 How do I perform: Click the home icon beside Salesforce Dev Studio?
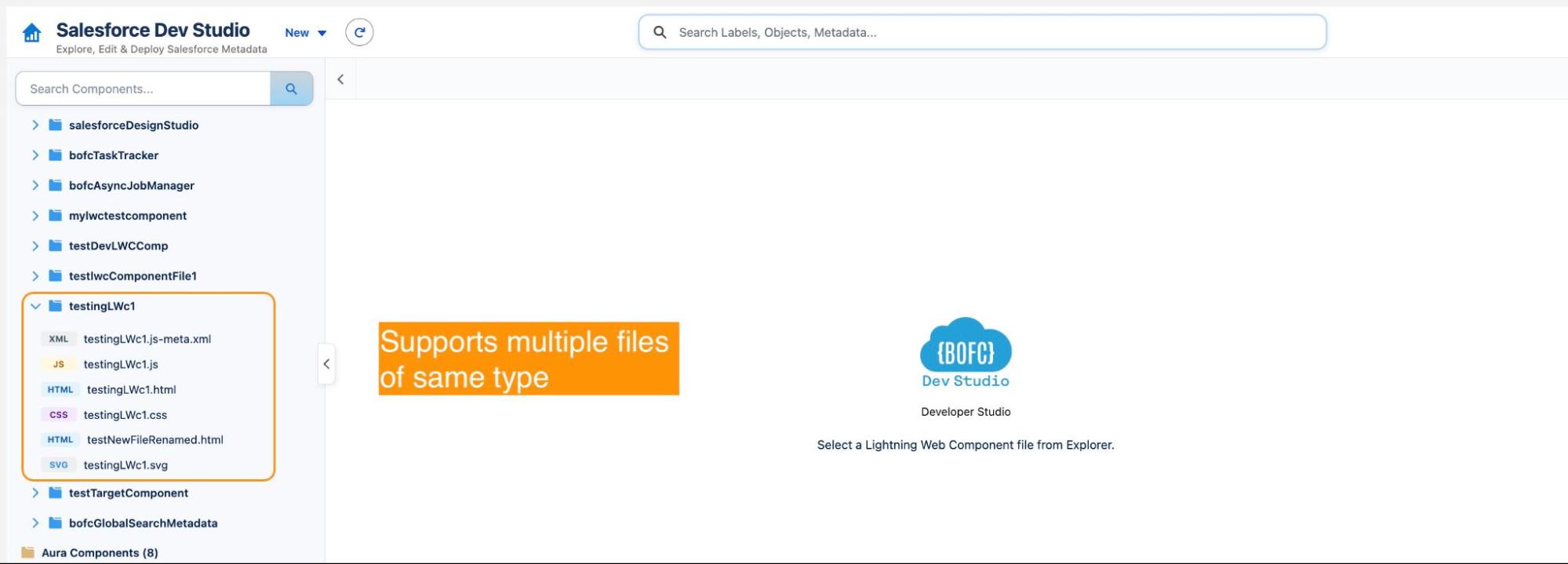click(31, 33)
